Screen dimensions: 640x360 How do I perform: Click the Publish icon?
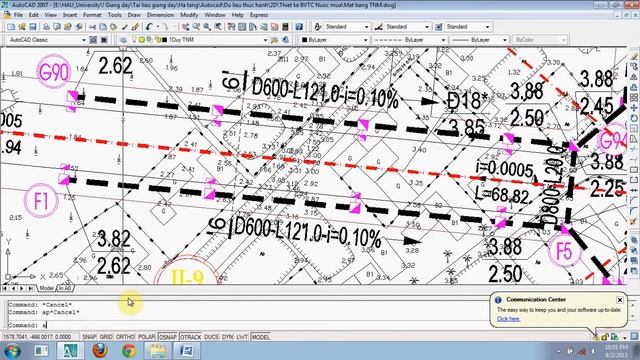(67, 27)
